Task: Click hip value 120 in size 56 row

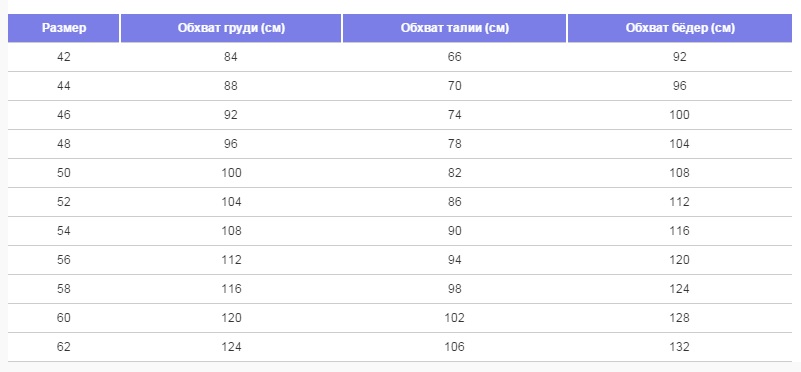Action: (x=679, y=260)
